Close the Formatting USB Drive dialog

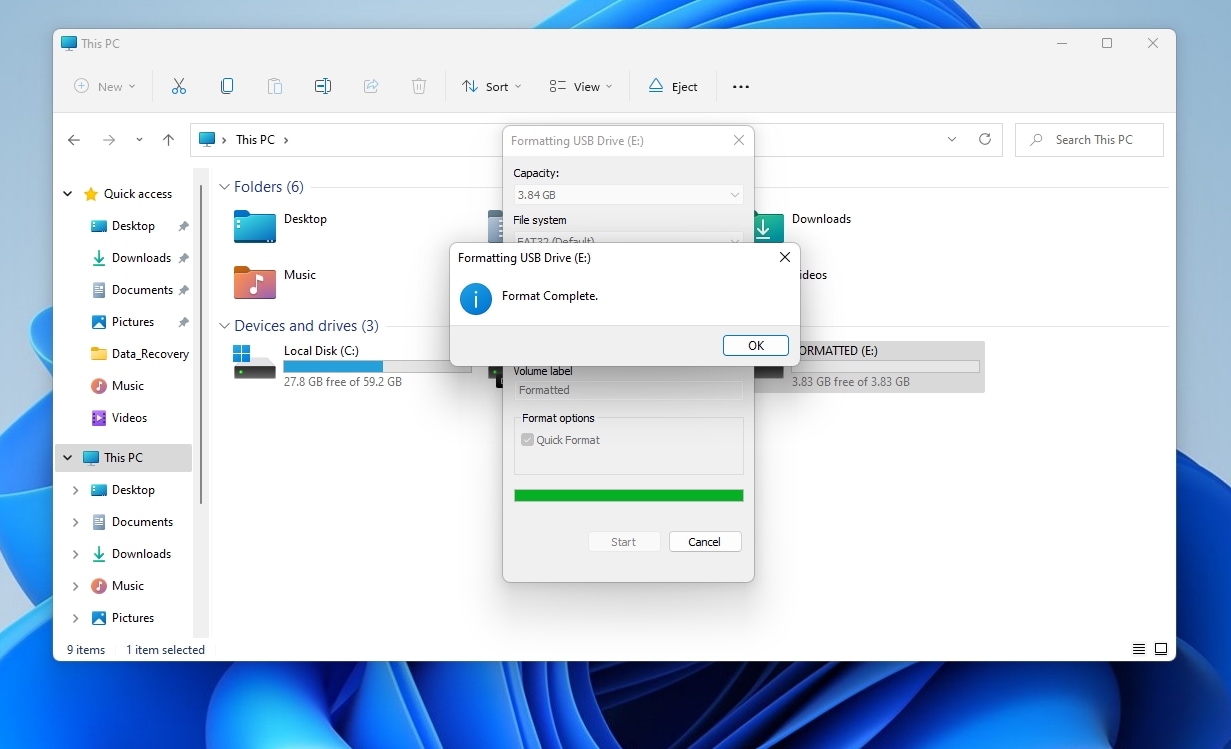739,141
